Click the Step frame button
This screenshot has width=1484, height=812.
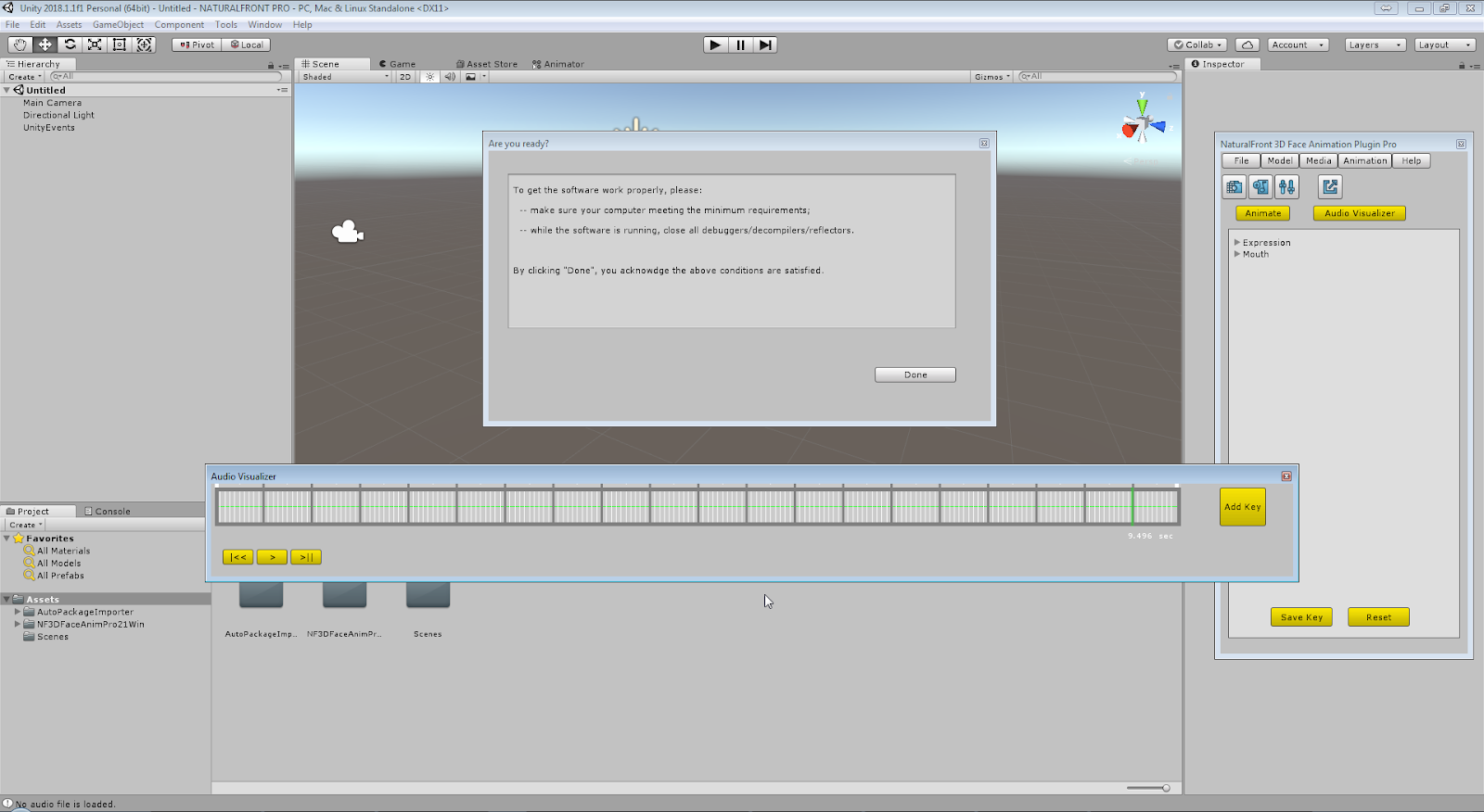point(765,44)
